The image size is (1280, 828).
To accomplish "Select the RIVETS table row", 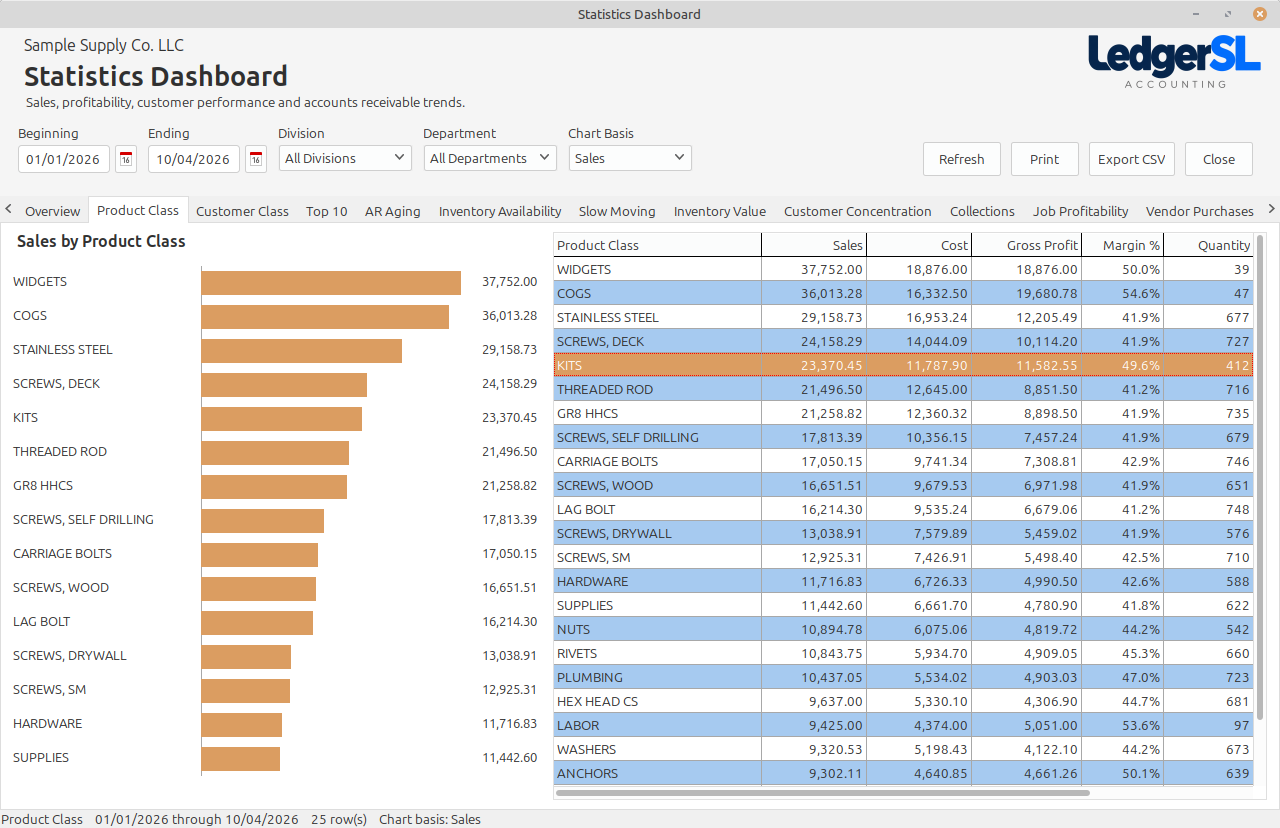I will [x=903, y=653].
